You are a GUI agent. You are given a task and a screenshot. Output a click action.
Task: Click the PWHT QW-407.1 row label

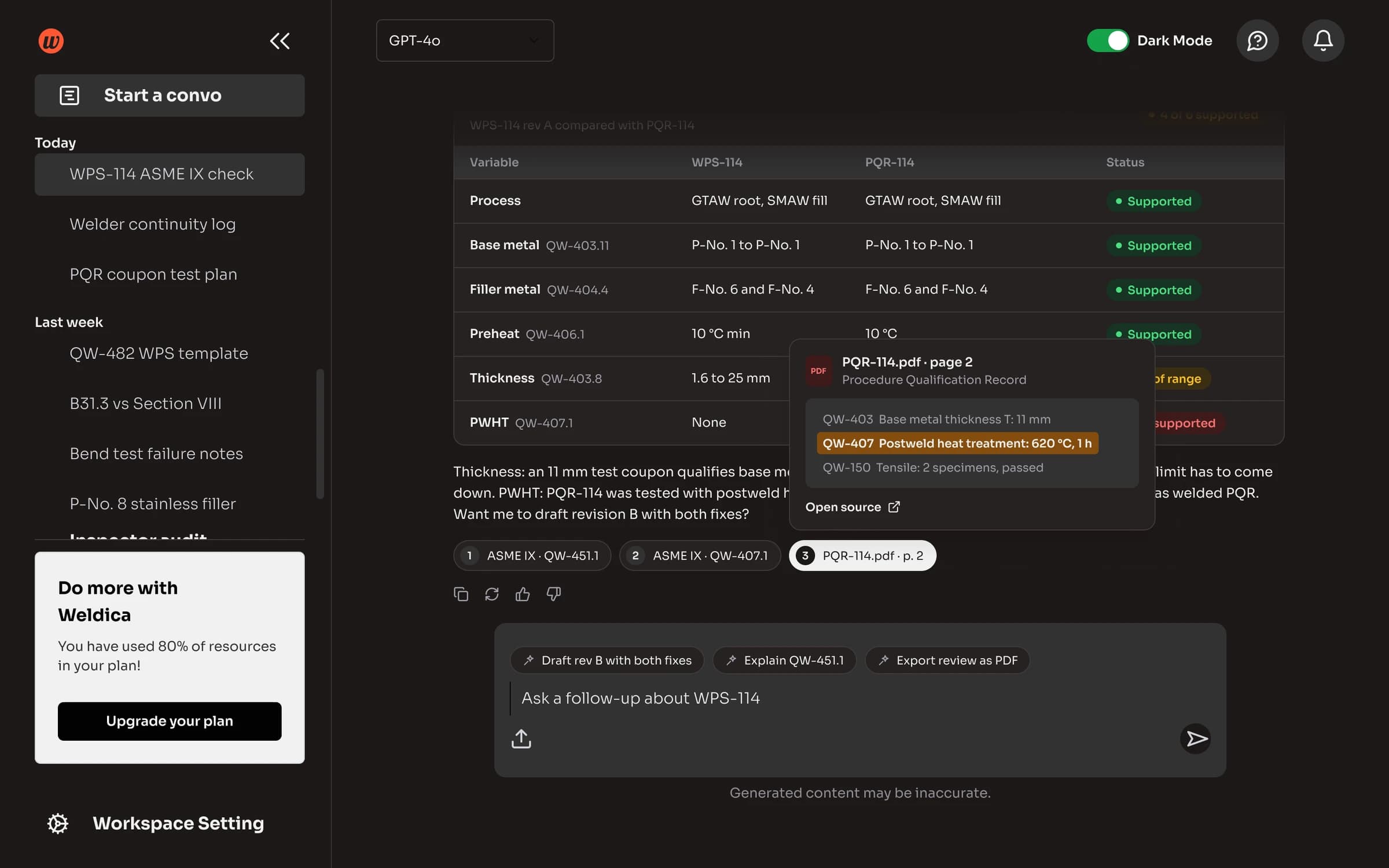tap(521, 423)
